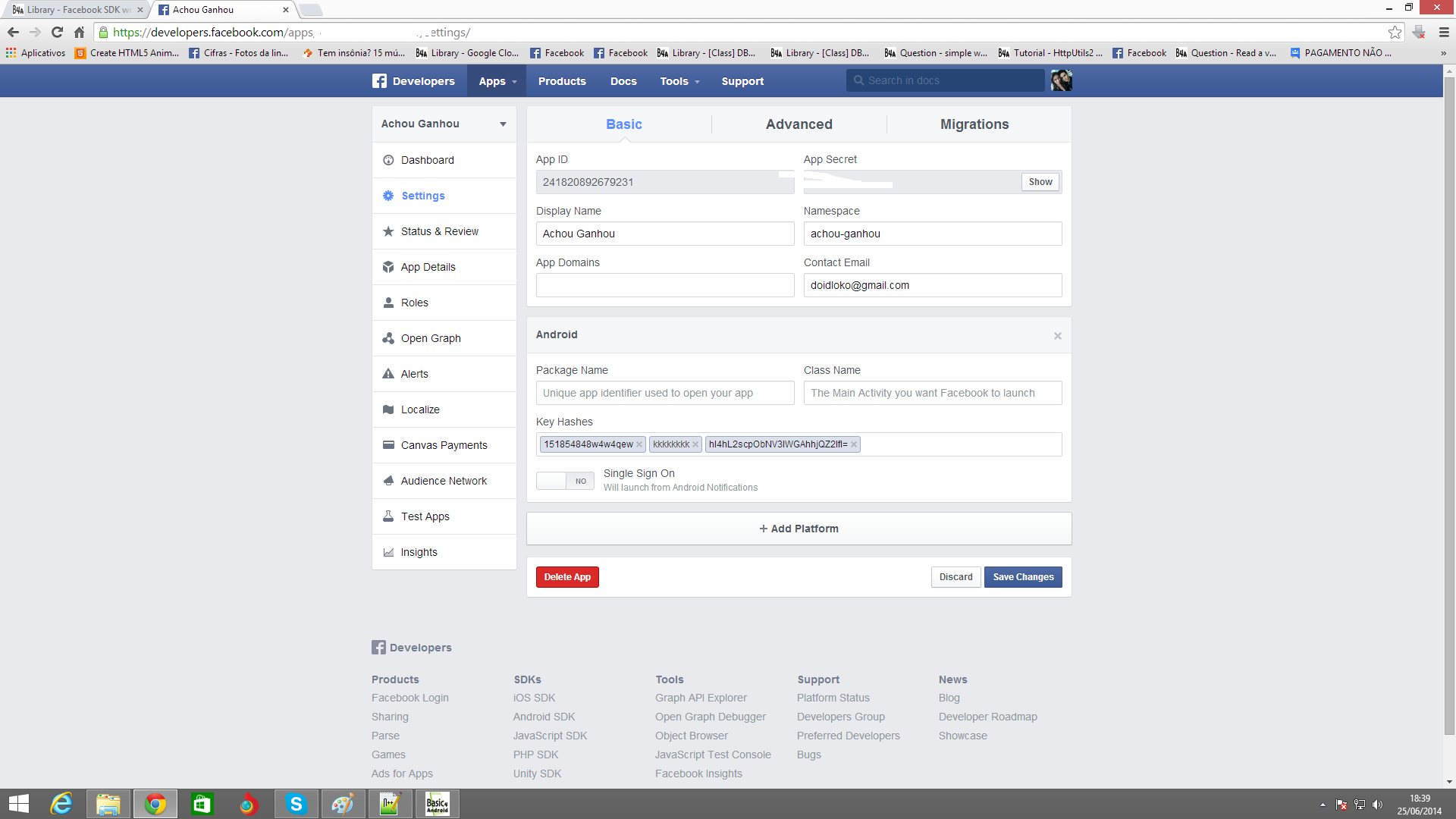Click the Dashboard sidebar icon

(x=388, y=160)
